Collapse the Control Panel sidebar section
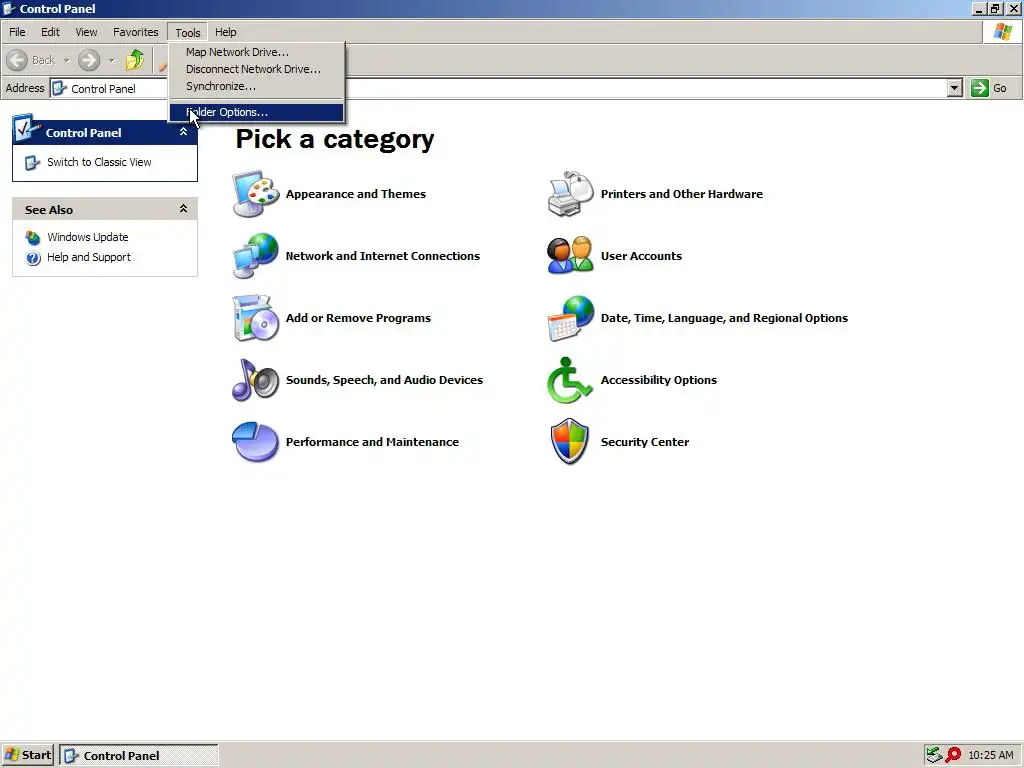The width and height of the screenshot is (1024, 768). (x=184, y=132)
